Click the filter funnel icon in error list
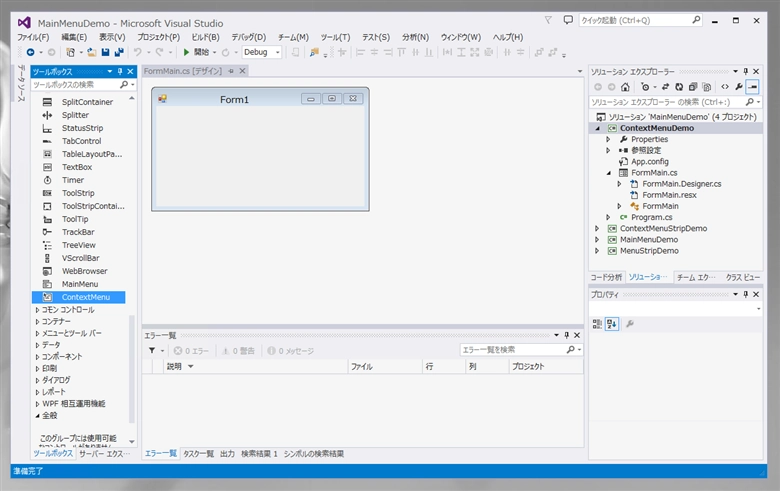 tap(152, 351)
